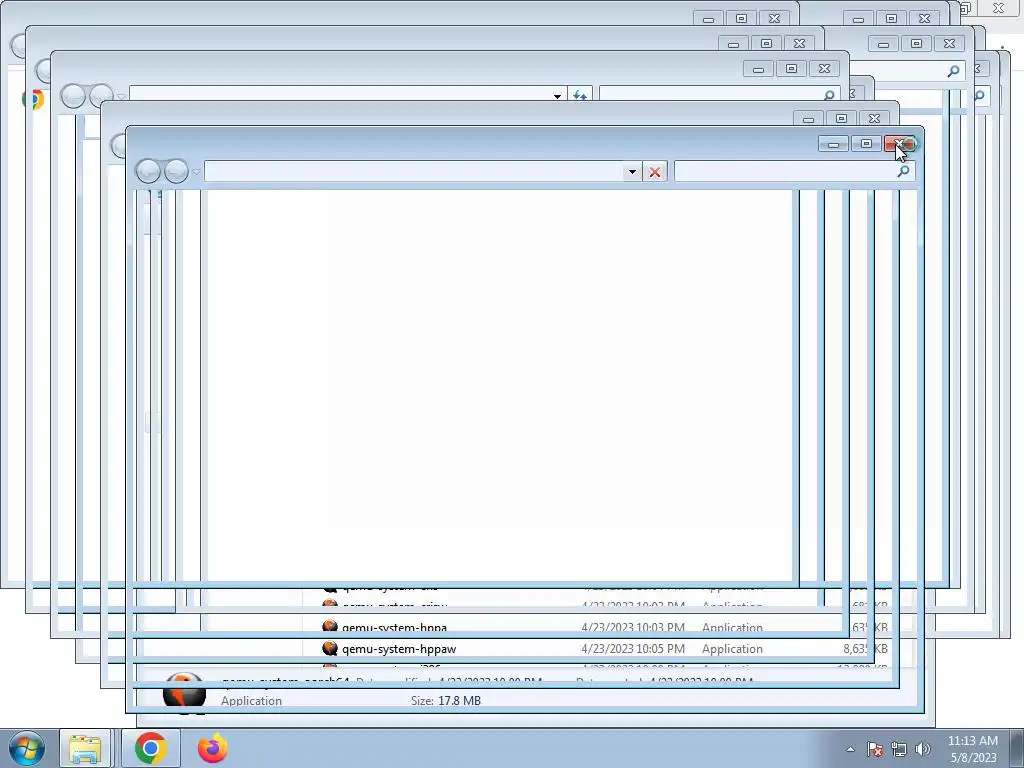Image resolution: width=1024 pixels, height=768 pixels.
Task: Click Back button in front Explorer window
Action: coord(148,171)
